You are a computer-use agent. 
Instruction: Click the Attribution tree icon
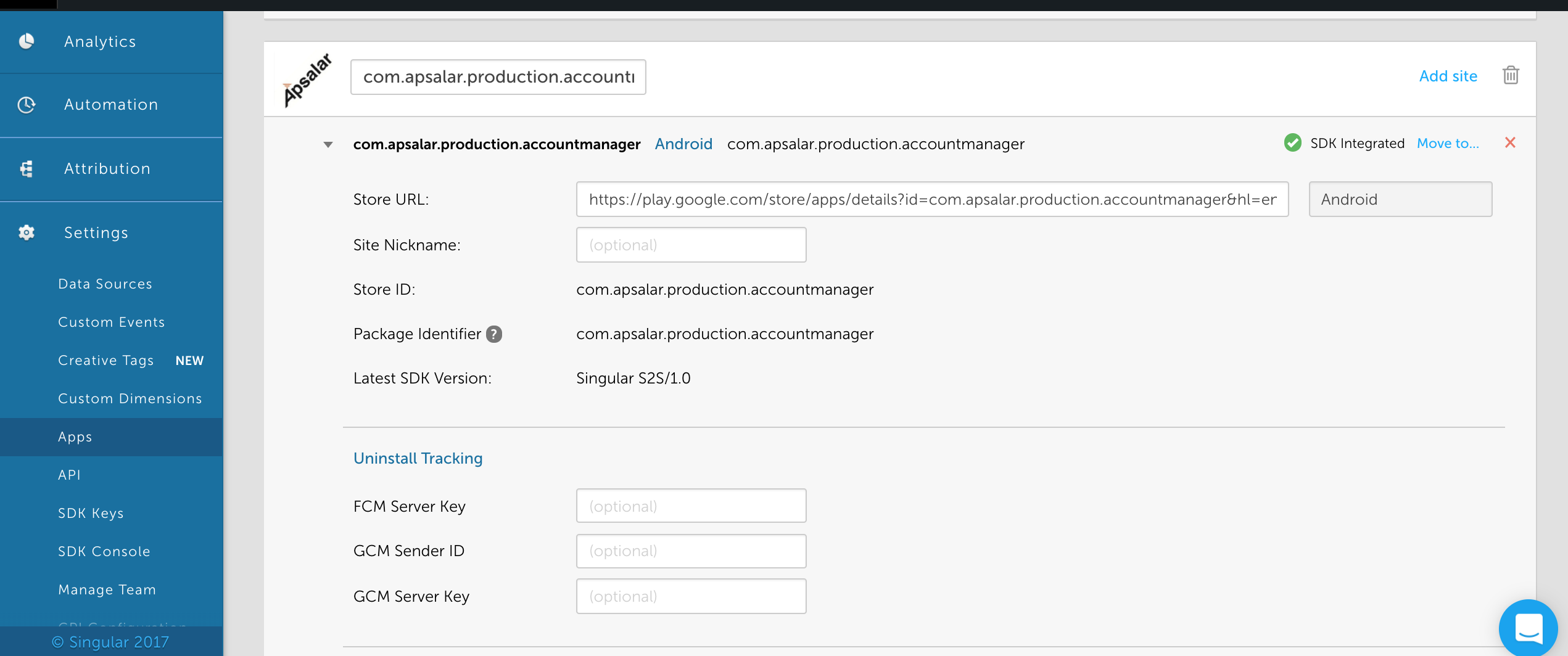26,168
